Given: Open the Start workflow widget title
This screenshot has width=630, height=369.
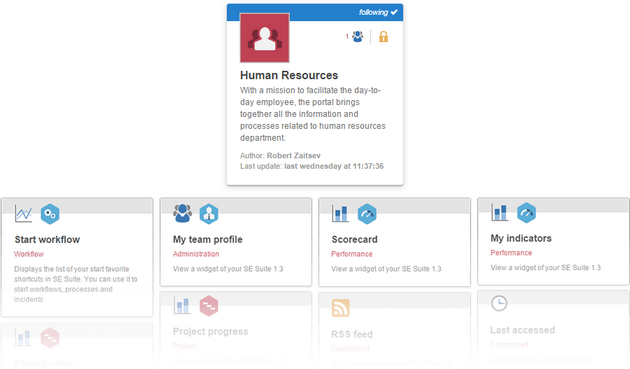Looking at the screenshot, I should tap(47, 240).
